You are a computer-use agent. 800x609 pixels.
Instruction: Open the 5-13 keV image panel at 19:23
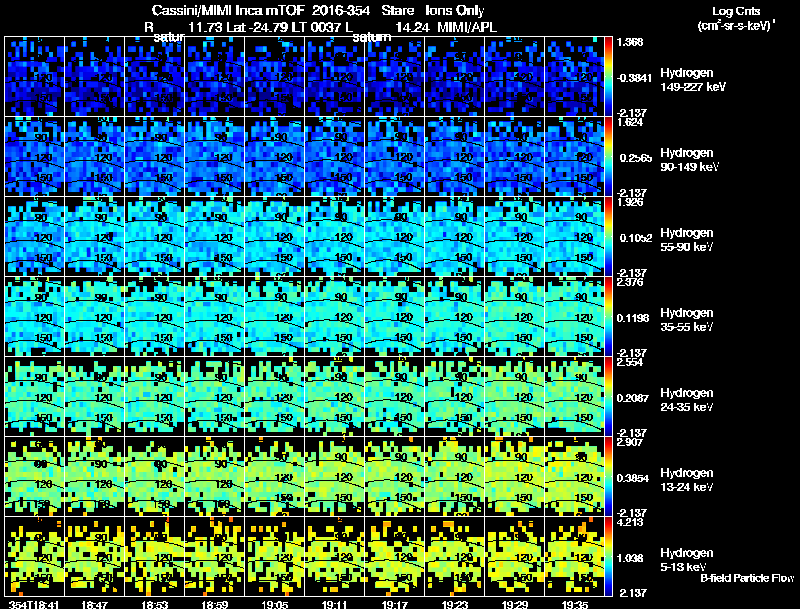pyautogui.click(x=455, y=557)
